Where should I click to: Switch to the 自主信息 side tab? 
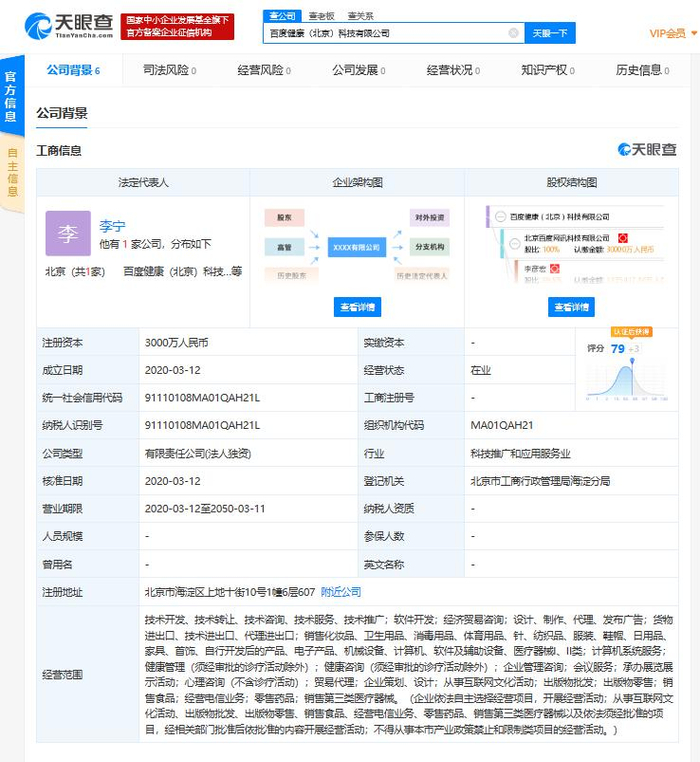(12, 173)
